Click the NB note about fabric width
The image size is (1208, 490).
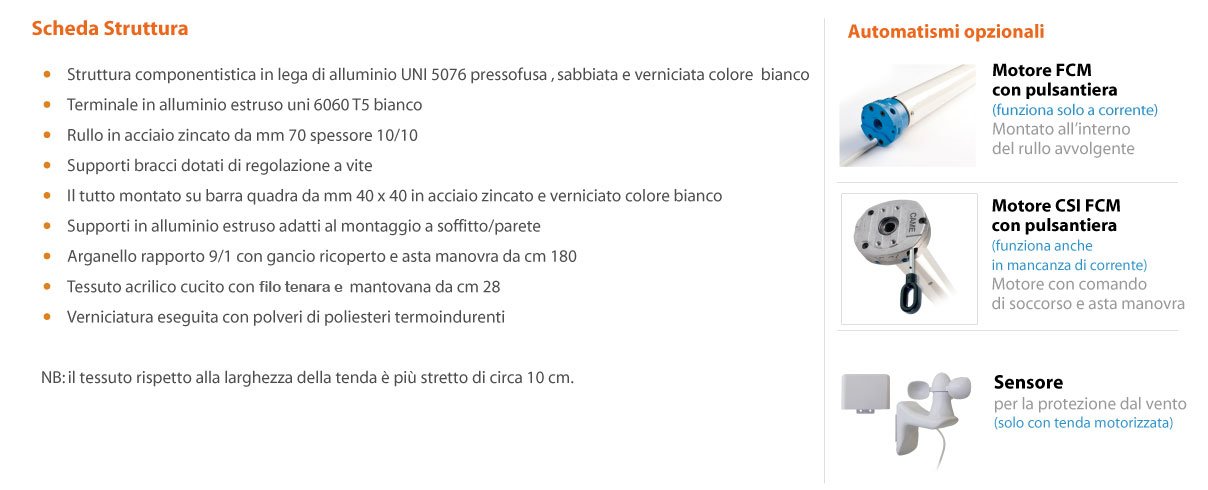click(x=308, y=378)
